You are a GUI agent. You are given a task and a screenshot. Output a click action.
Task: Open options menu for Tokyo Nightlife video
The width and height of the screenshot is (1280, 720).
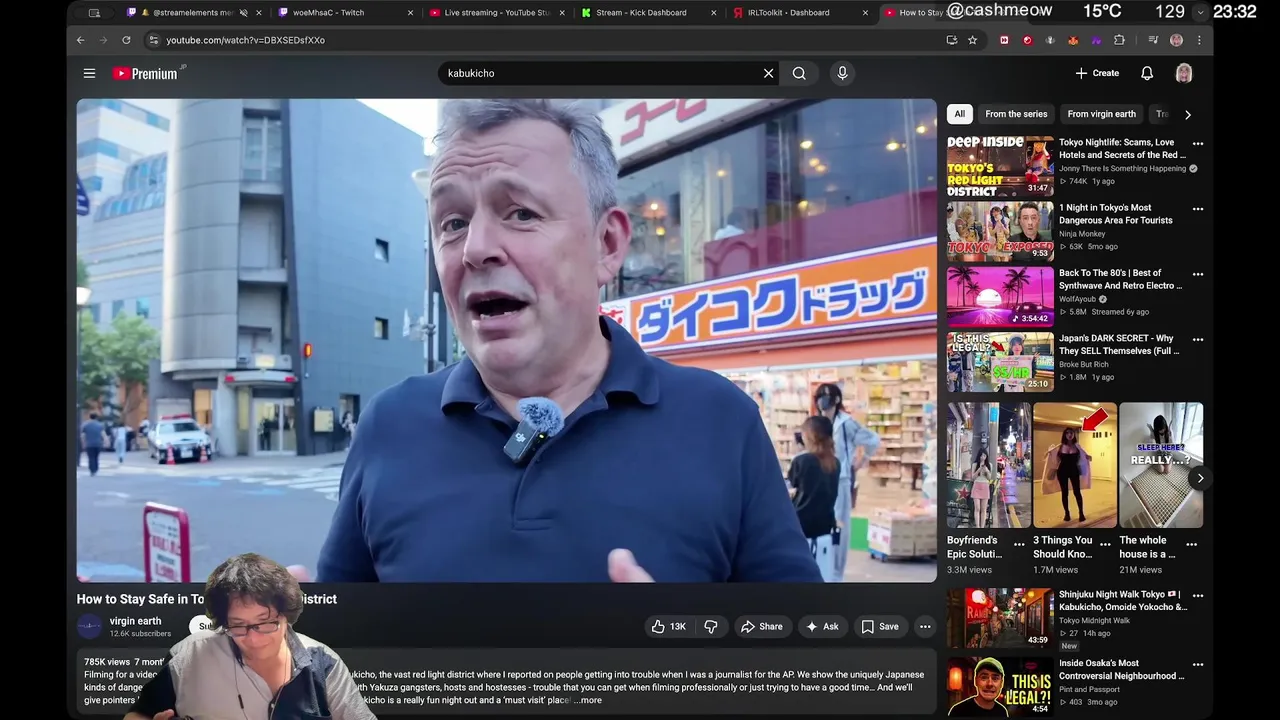1198,143
